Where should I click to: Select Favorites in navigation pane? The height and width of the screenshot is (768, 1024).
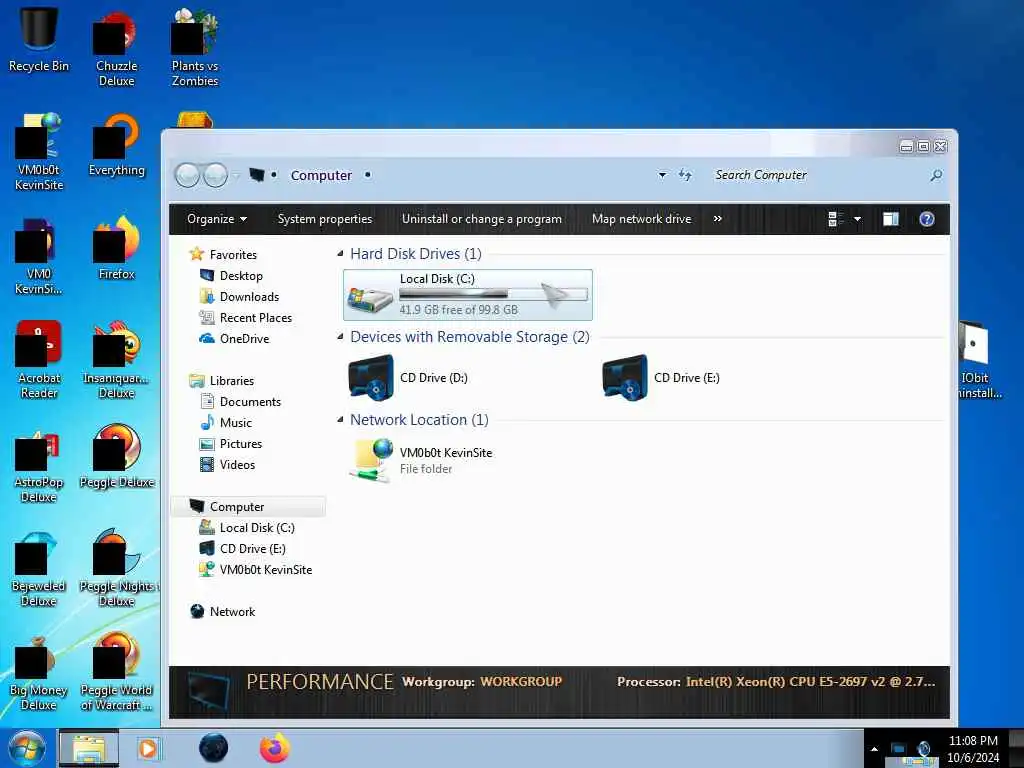[223, 255]
